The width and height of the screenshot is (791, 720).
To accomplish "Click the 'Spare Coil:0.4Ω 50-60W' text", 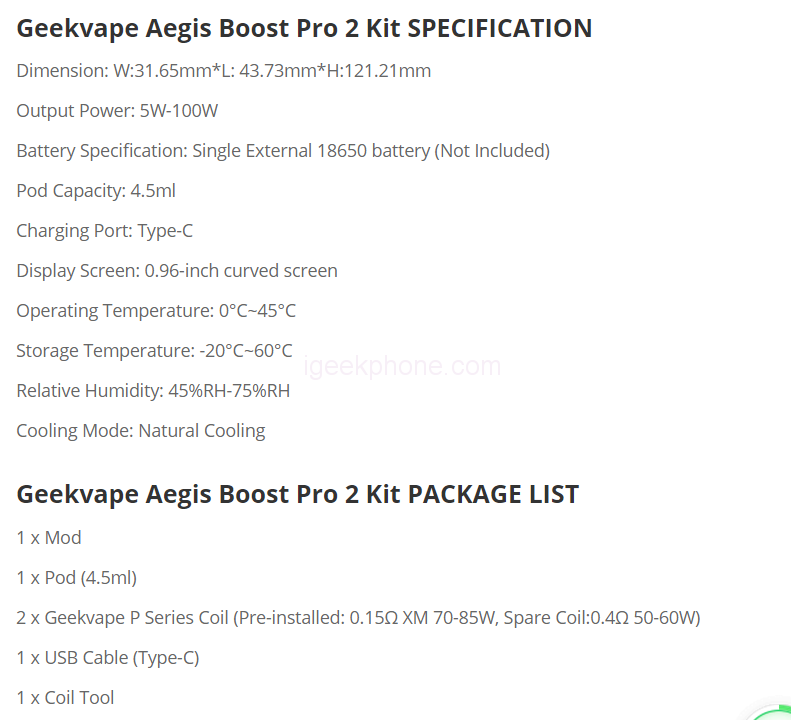I will click(600, 618).
